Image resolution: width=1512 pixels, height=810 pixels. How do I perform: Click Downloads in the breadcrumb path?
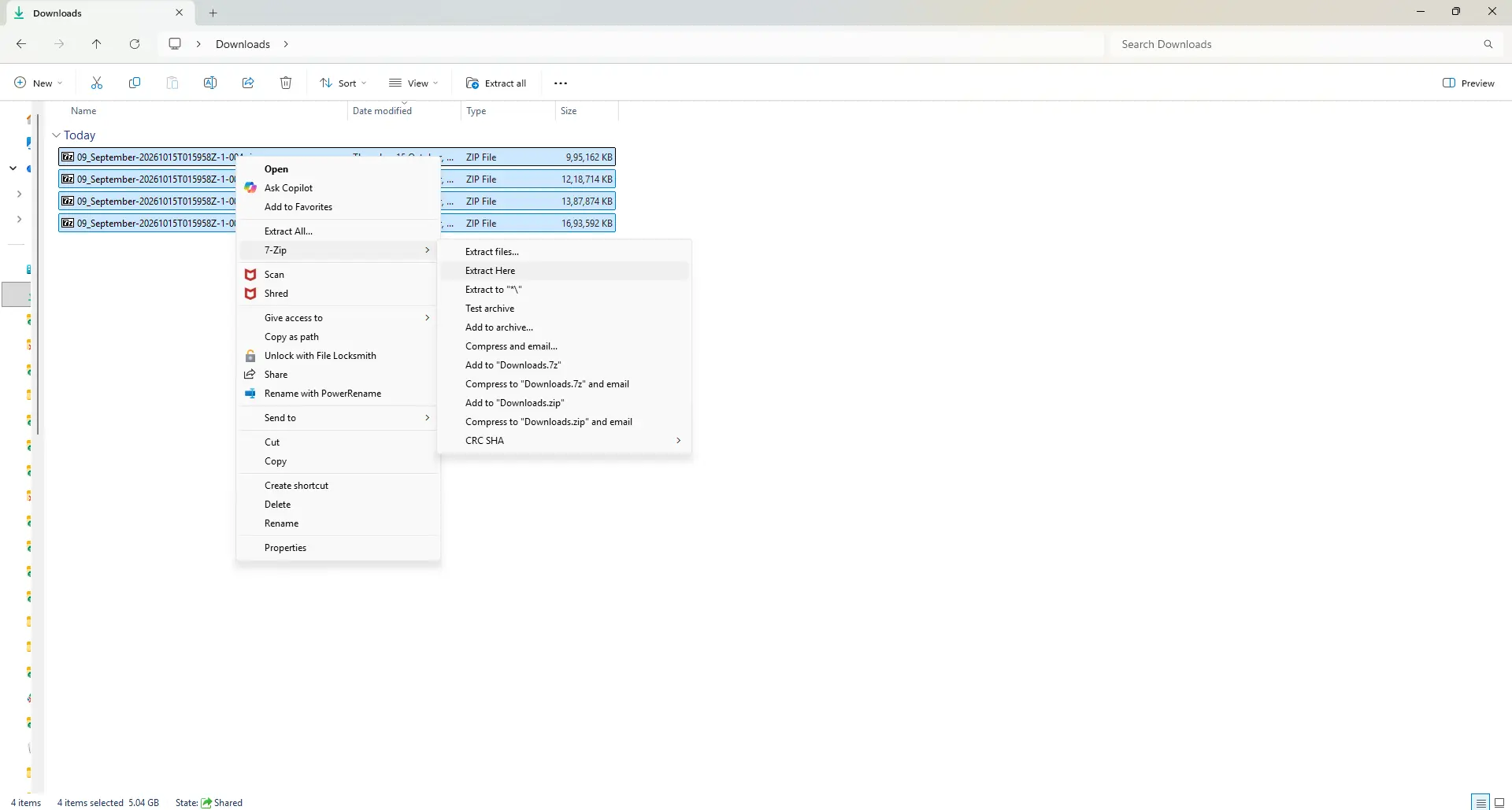click(243, 44)
